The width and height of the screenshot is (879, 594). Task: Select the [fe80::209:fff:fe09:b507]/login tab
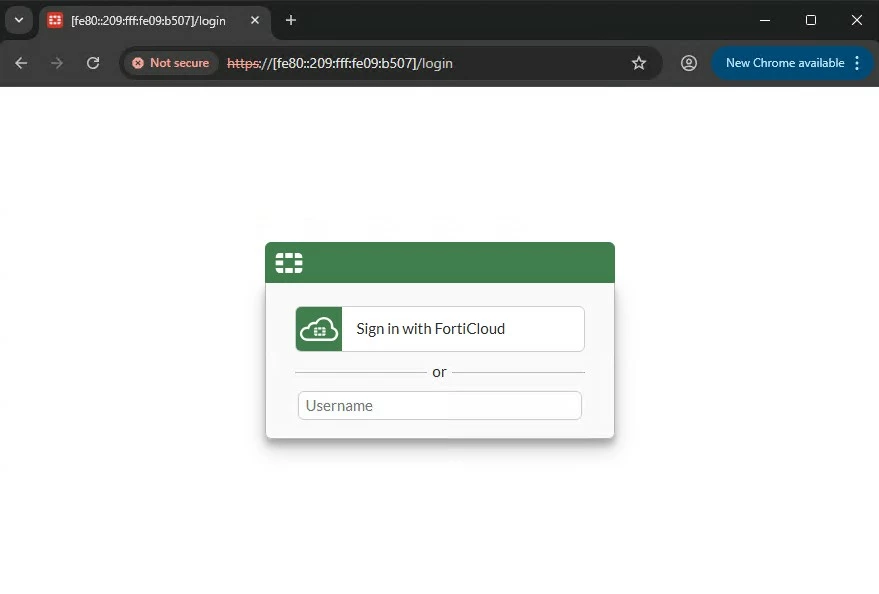[x=155, y=21]
